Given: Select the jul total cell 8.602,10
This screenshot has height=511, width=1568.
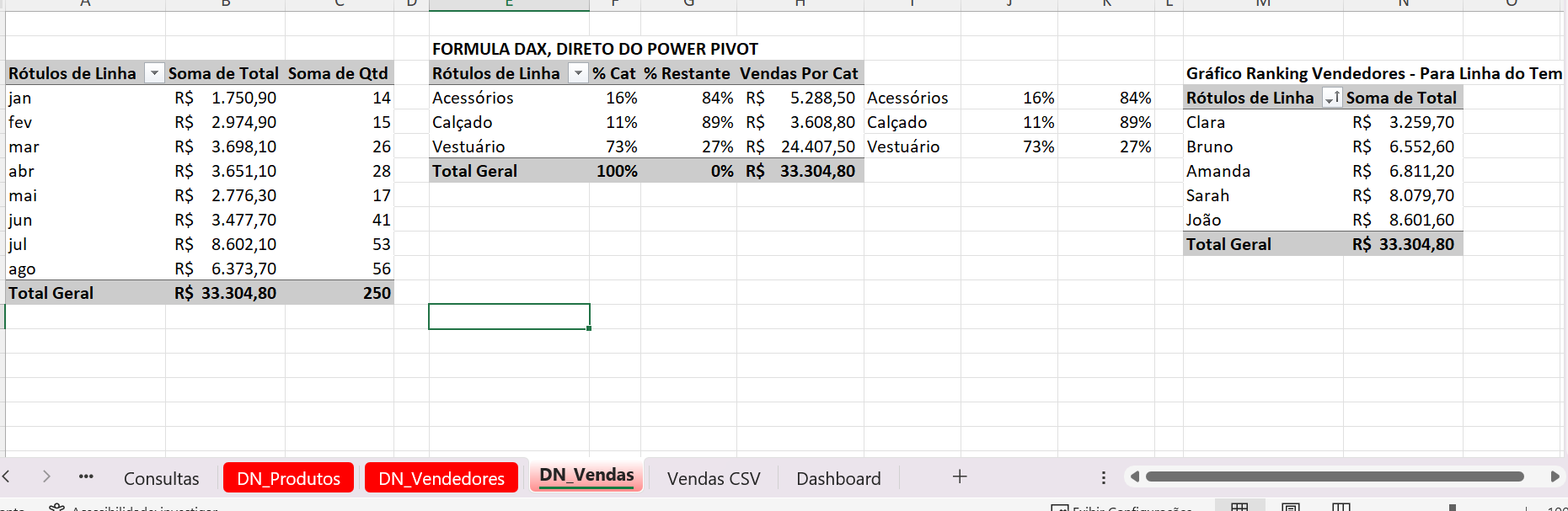Looking at the screenshot, I should (225, 244).
